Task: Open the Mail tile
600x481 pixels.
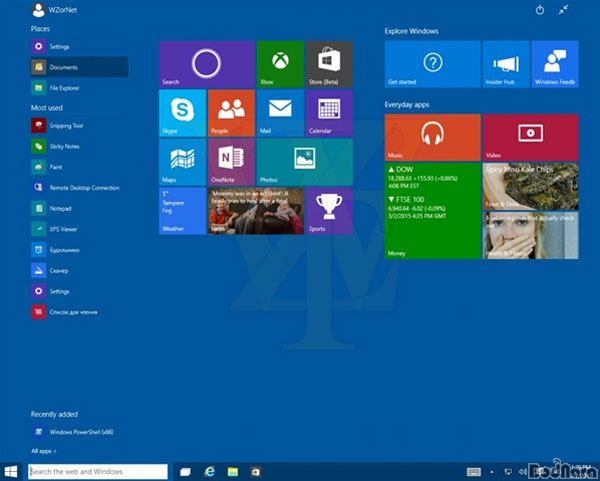Action: click(280, 113)
